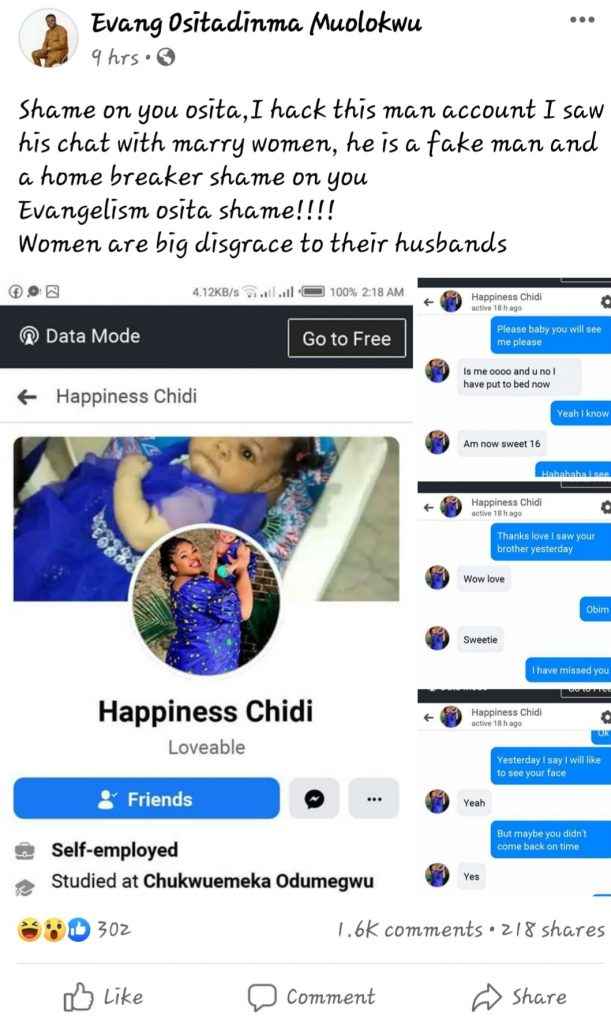Share the post using arrow button
Image resolution: width=611 pixels, height=1024 pixels.
(520, 997)
